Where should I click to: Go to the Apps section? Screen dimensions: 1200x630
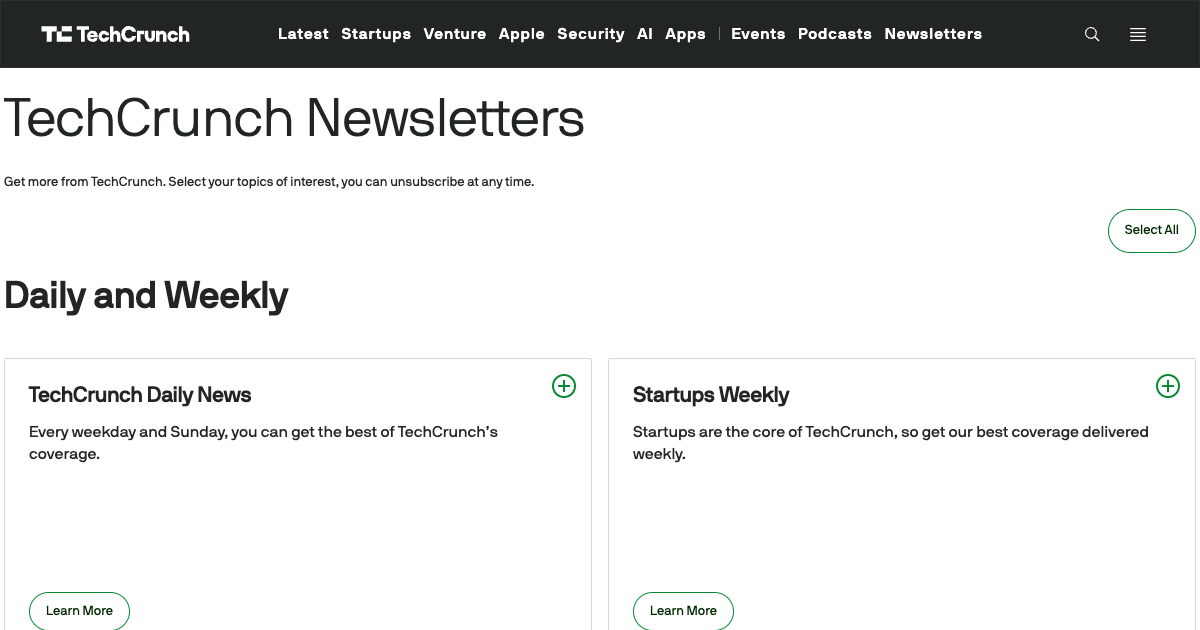click(685, 34)
